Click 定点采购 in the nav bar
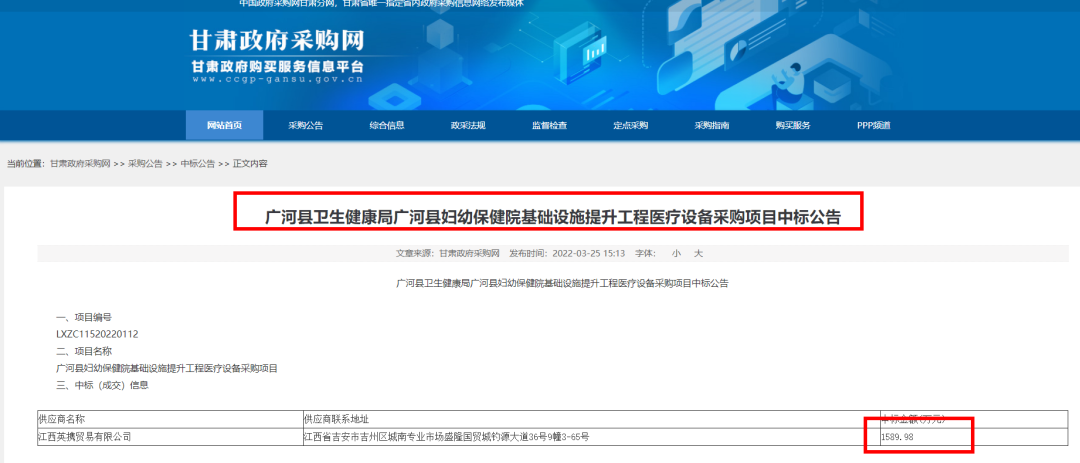 pyautogui.click(x=630, y=125)
